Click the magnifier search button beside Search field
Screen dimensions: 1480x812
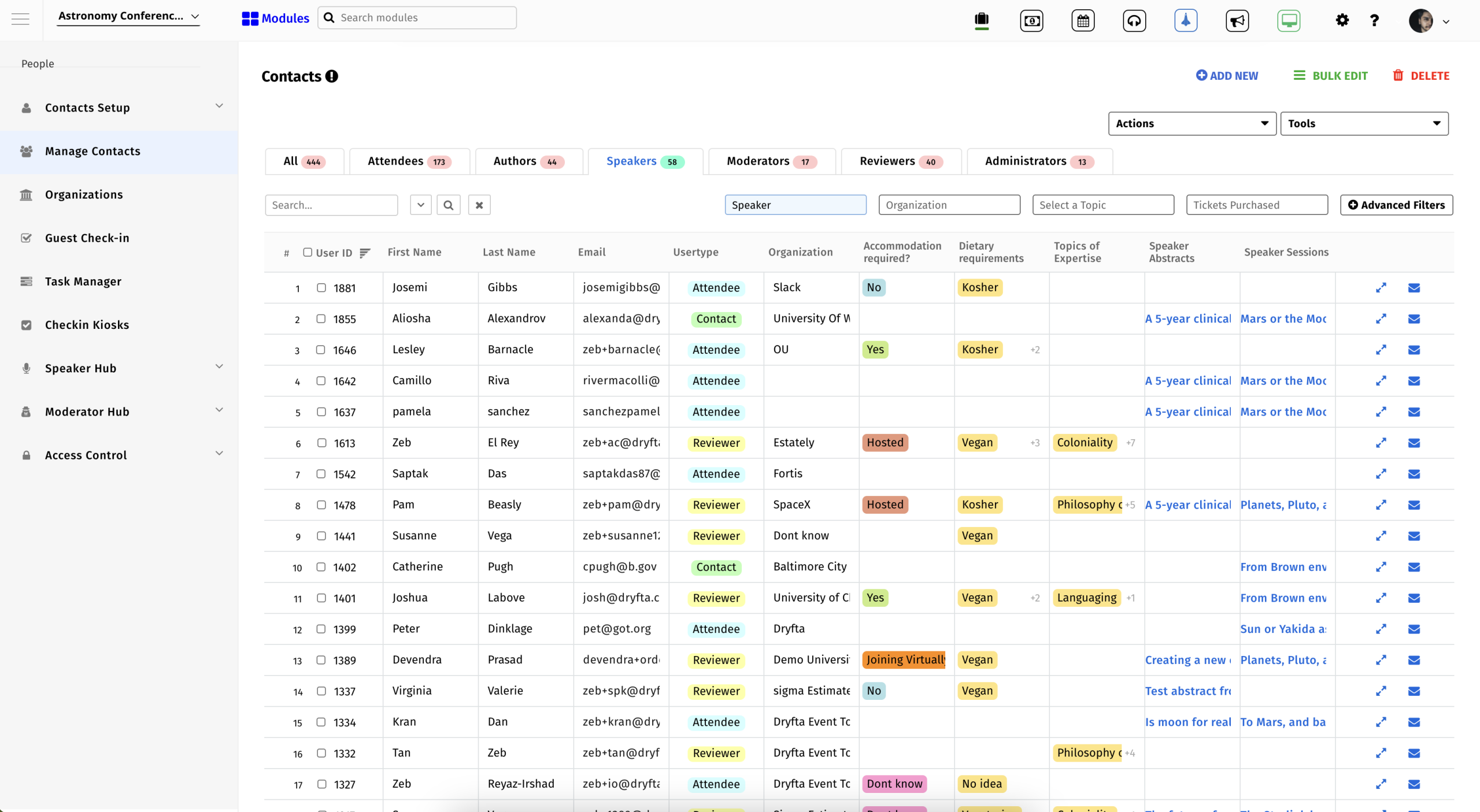point(448,205)
